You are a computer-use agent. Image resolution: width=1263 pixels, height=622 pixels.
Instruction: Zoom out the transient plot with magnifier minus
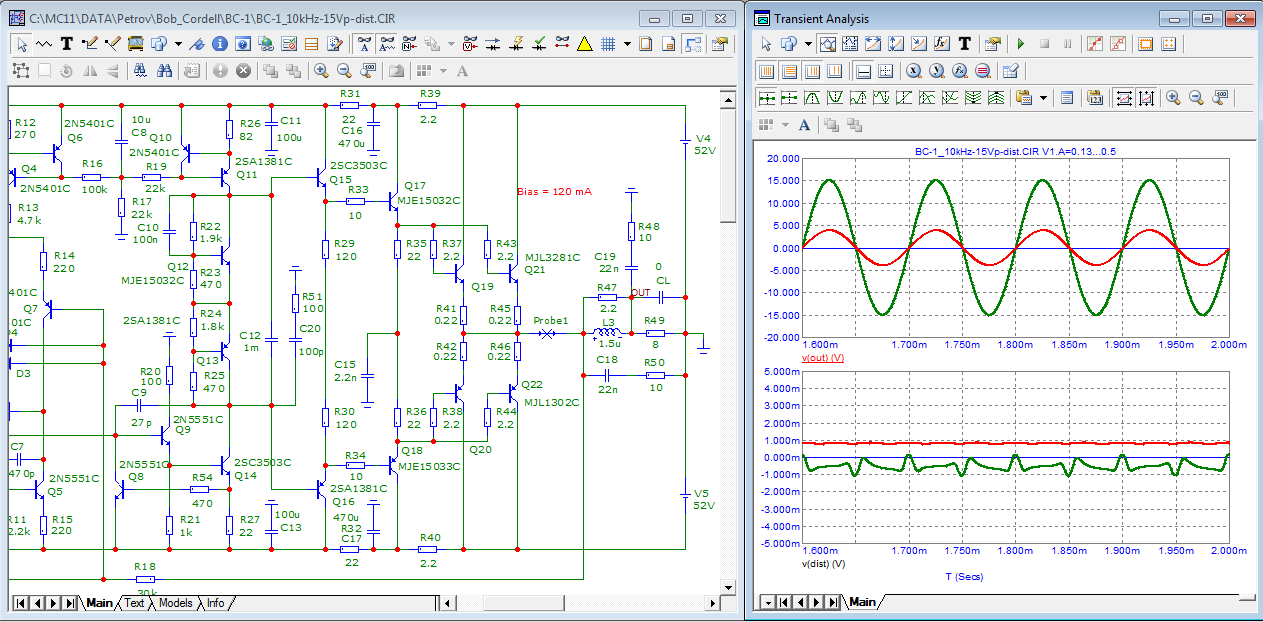(x=1196, y=98)
